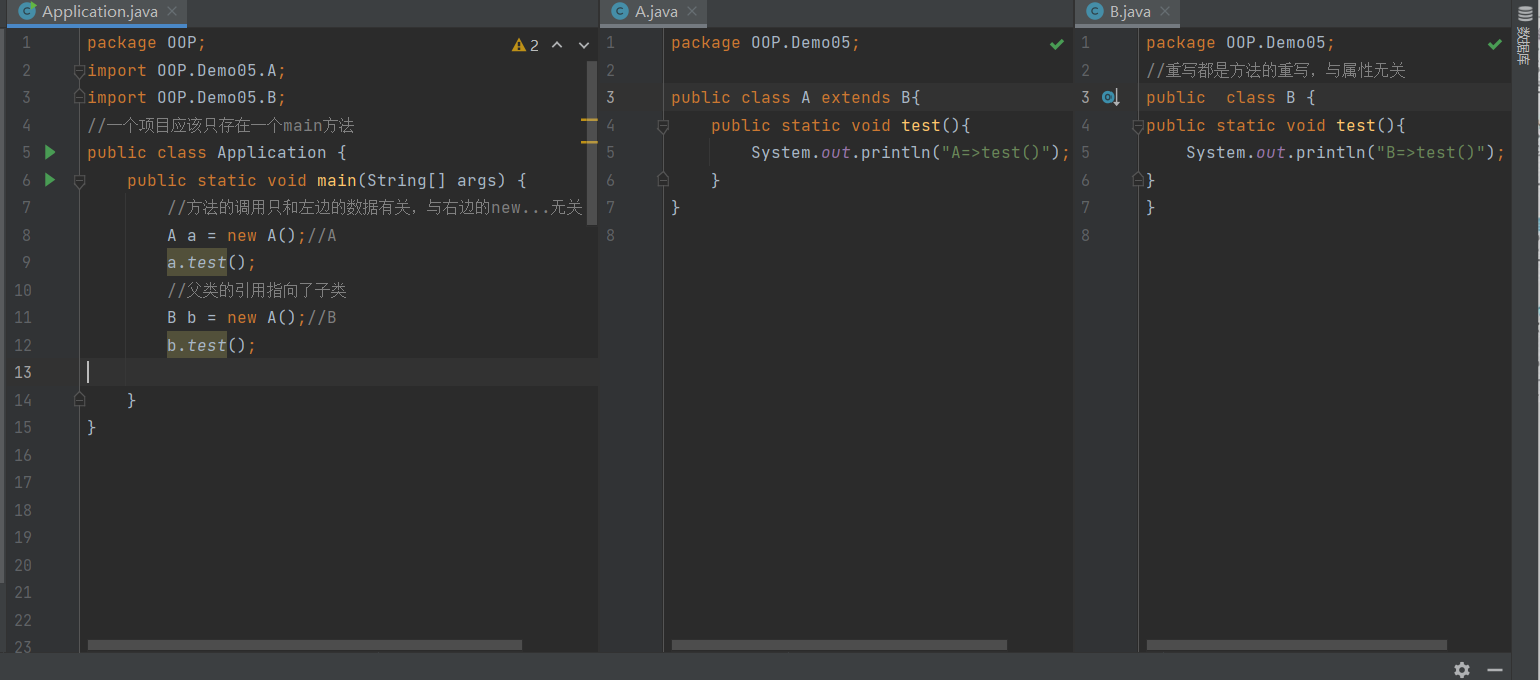Click the 'test' method name in B.java

[1356, 125]
